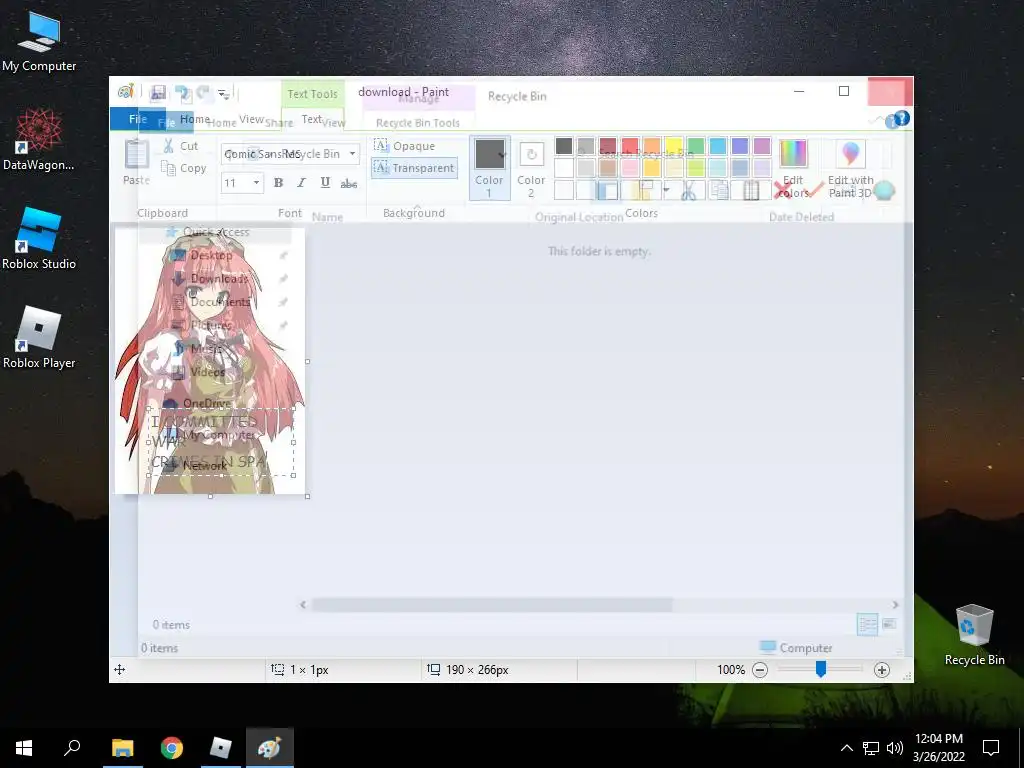Click the Text Tools contextual tab header

click(312, 94)
